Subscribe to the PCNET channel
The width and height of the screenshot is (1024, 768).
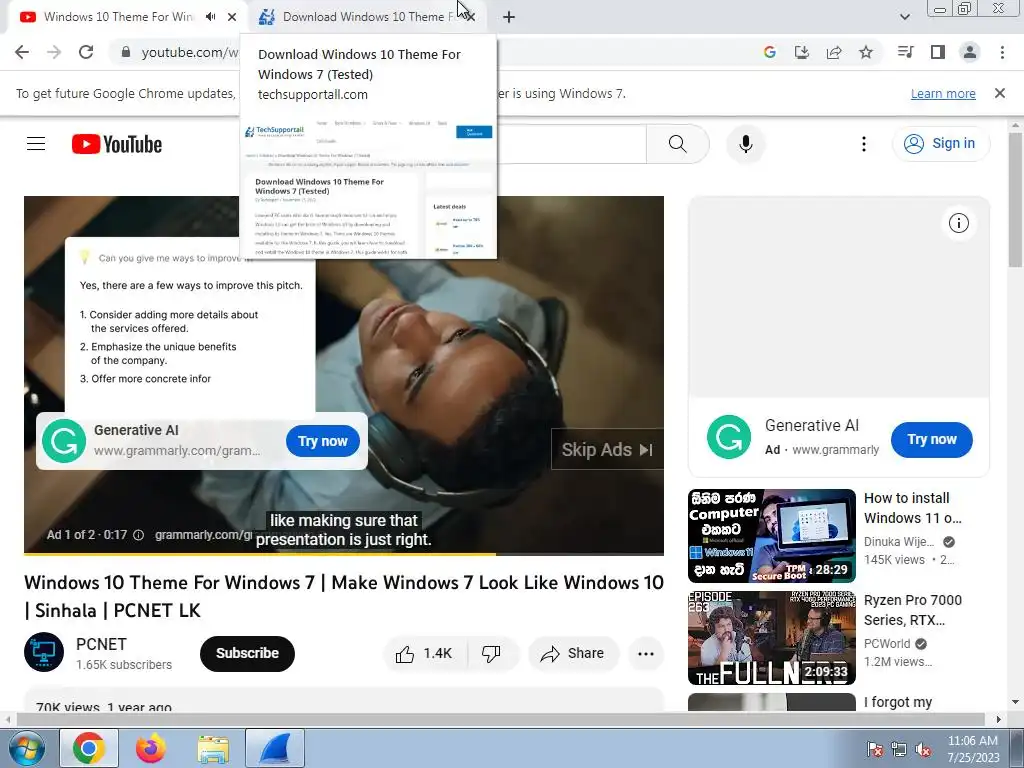tap(248, 654)
